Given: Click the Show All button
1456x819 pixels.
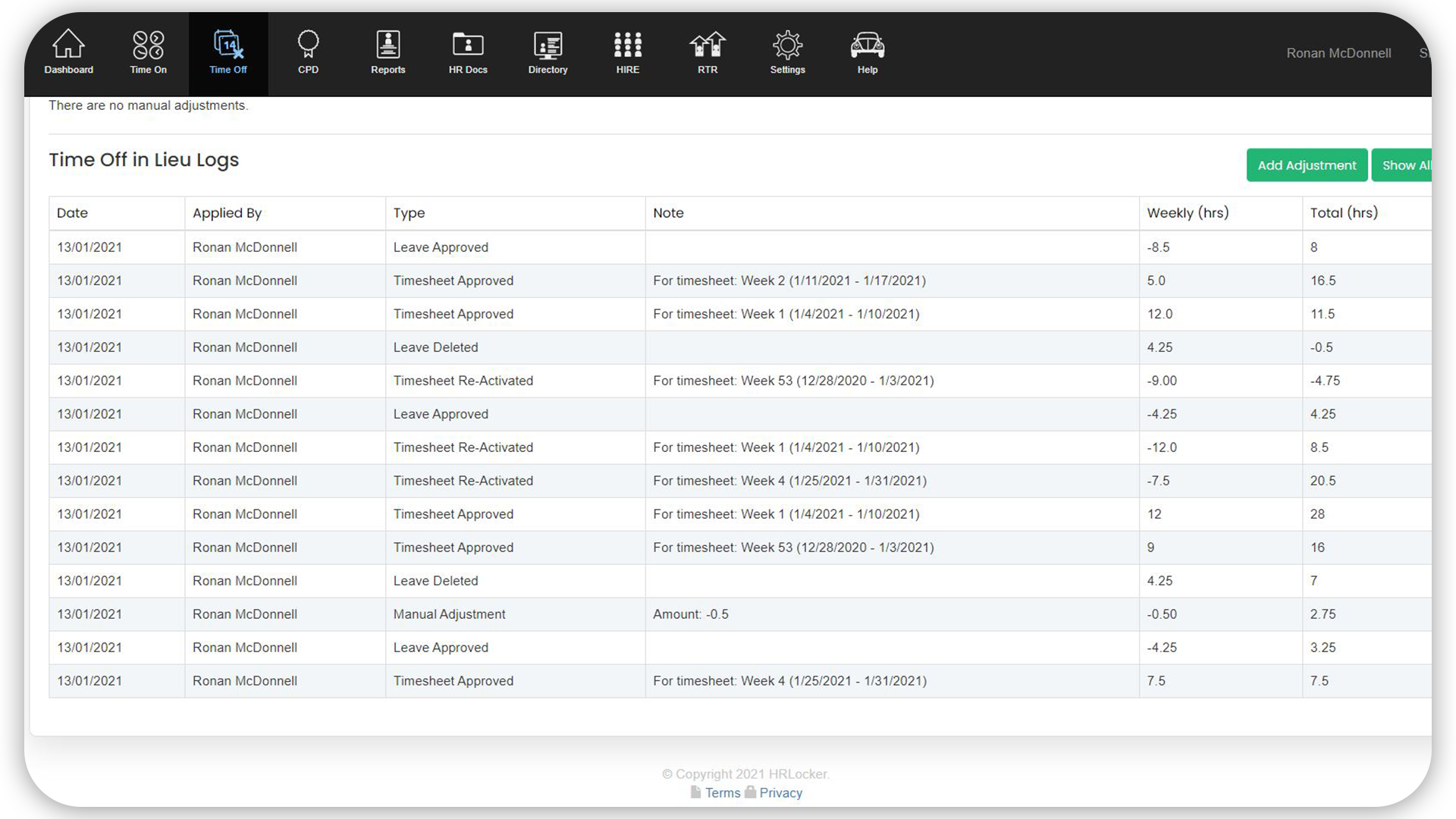Looking at the screenshot, I should pyautogui.click(x=1407, y=165).
